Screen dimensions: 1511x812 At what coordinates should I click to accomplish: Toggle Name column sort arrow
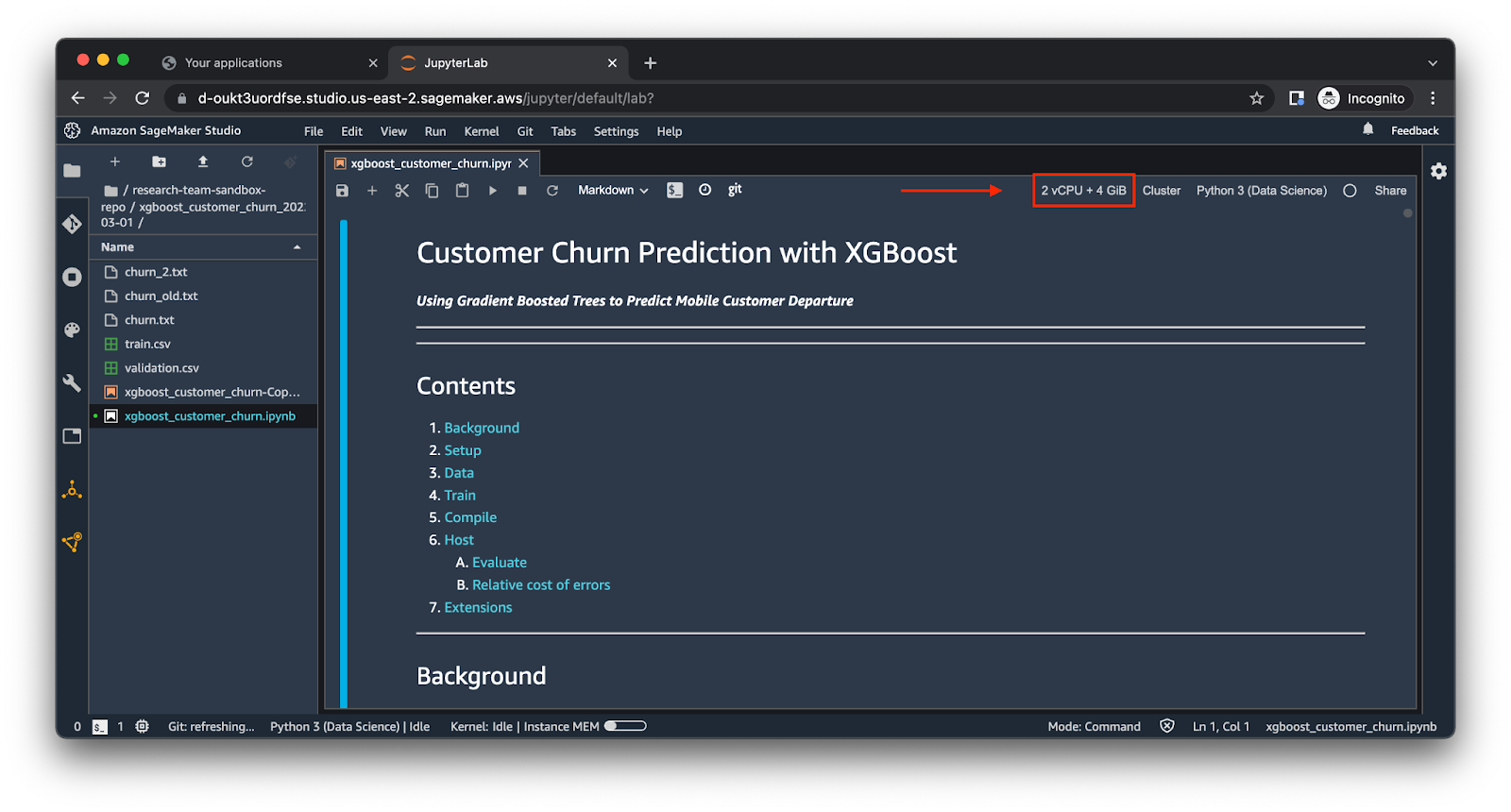pos(297,247)
